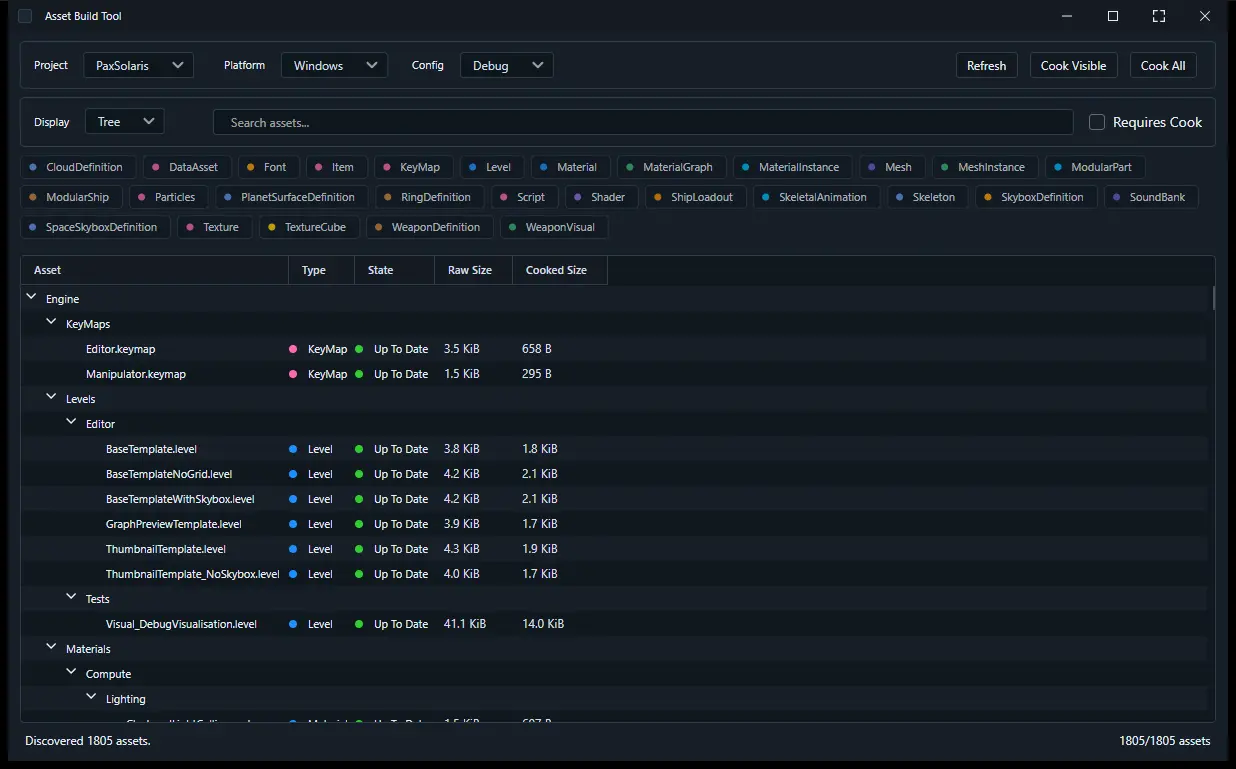Focus the Search assets field
Viewport: 1236px width, 769px height.
coord(643,122)
